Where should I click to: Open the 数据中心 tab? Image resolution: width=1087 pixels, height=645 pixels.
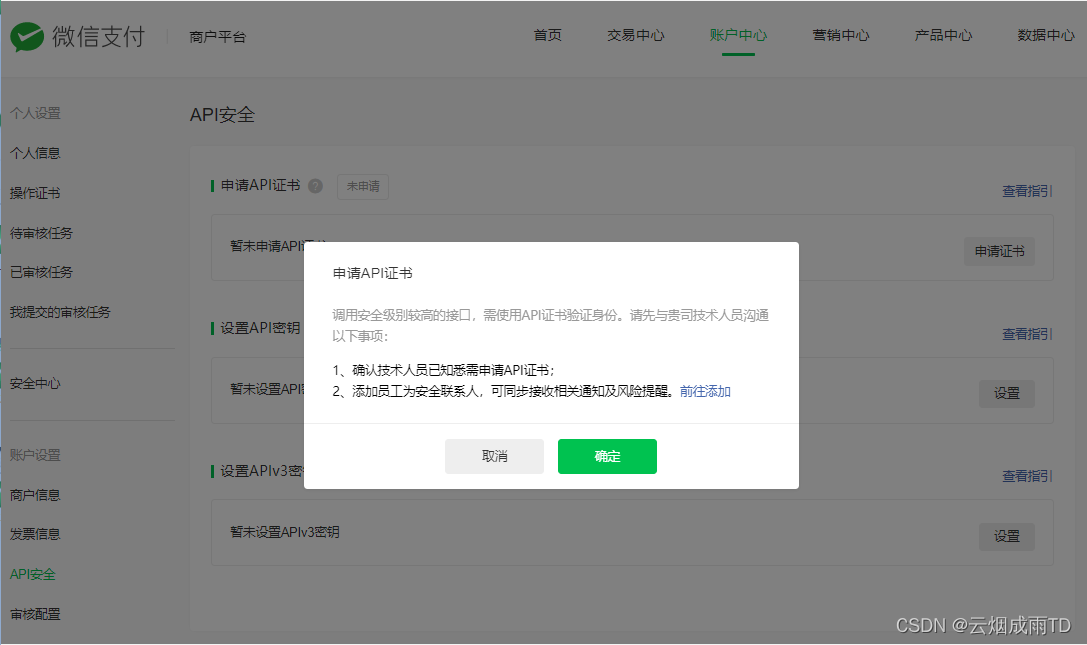tap(1046, 35)
